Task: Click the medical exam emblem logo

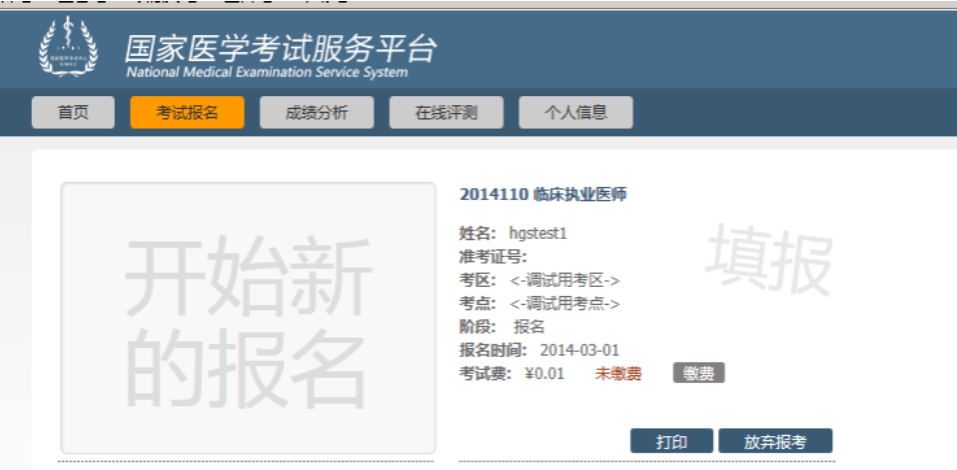Action: click(x=69, y=46)
